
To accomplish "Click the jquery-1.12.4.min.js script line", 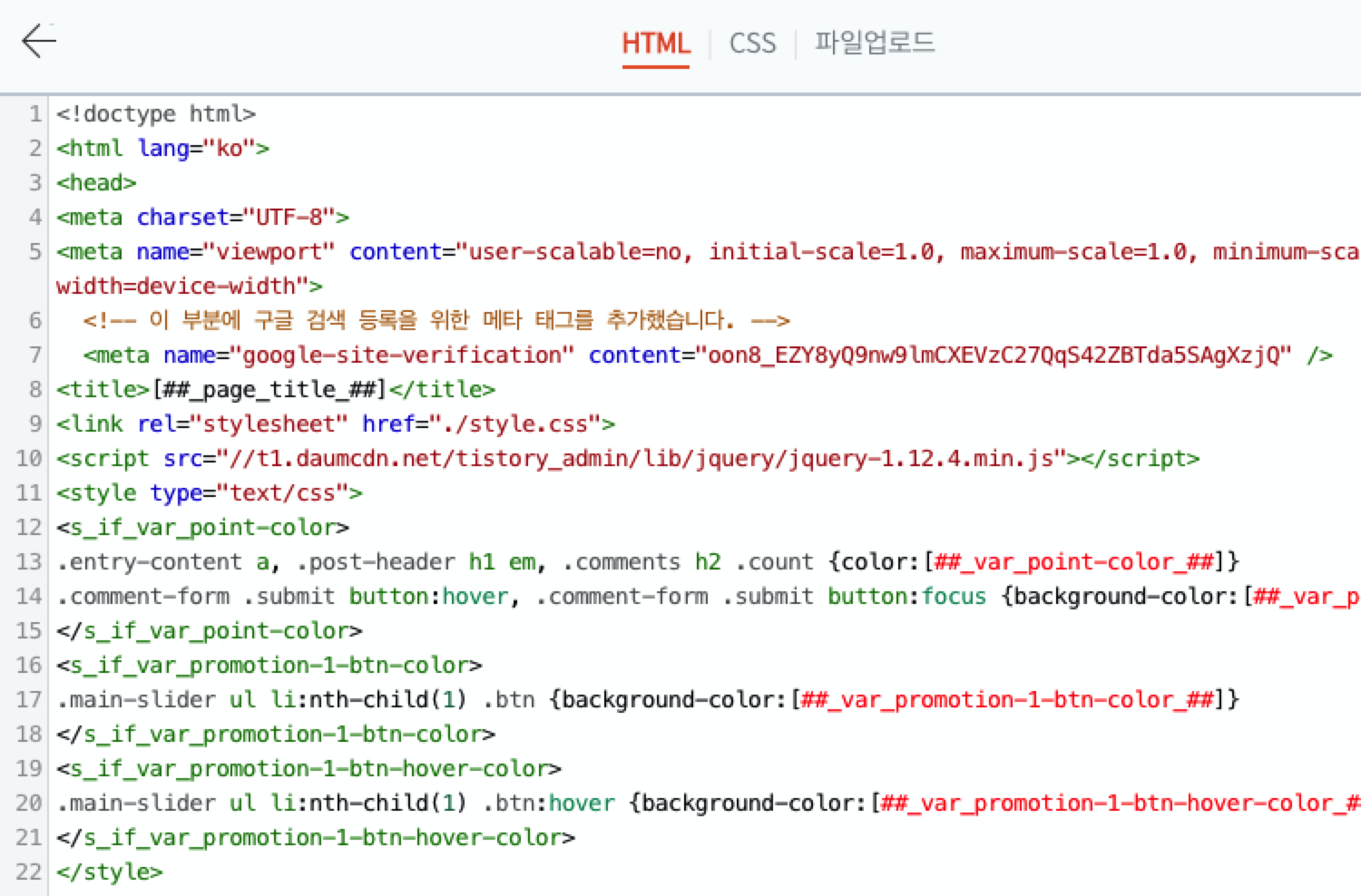I will [x=628, y=459].
